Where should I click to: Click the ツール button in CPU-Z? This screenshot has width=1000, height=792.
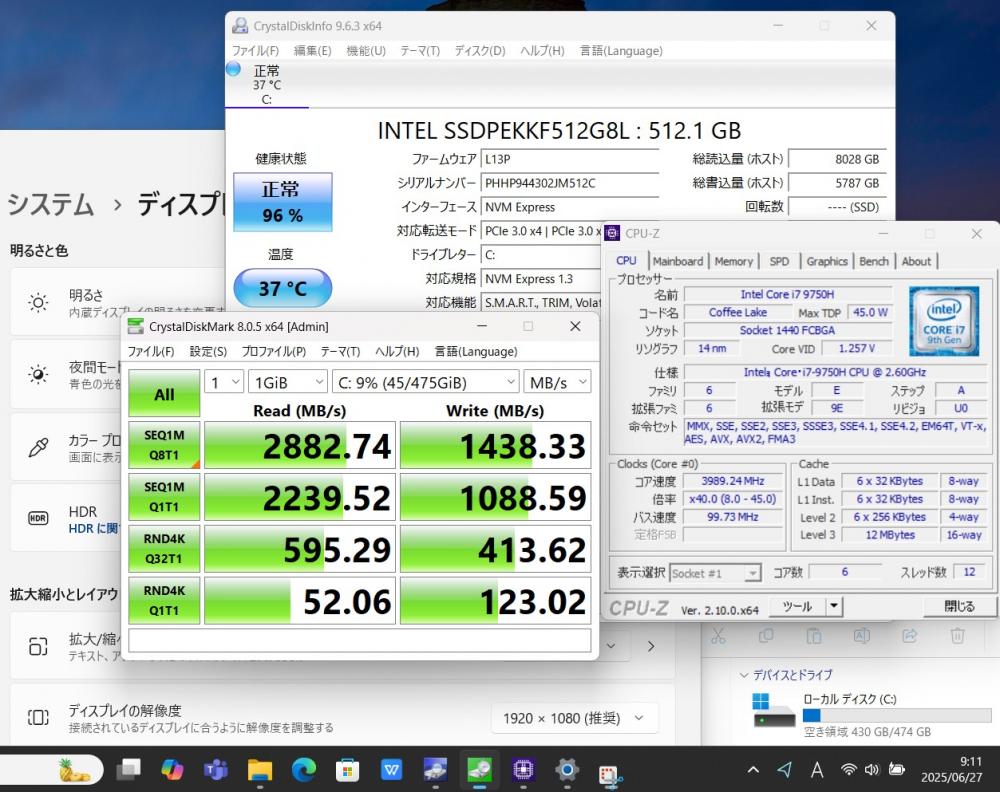coord(797,606)
